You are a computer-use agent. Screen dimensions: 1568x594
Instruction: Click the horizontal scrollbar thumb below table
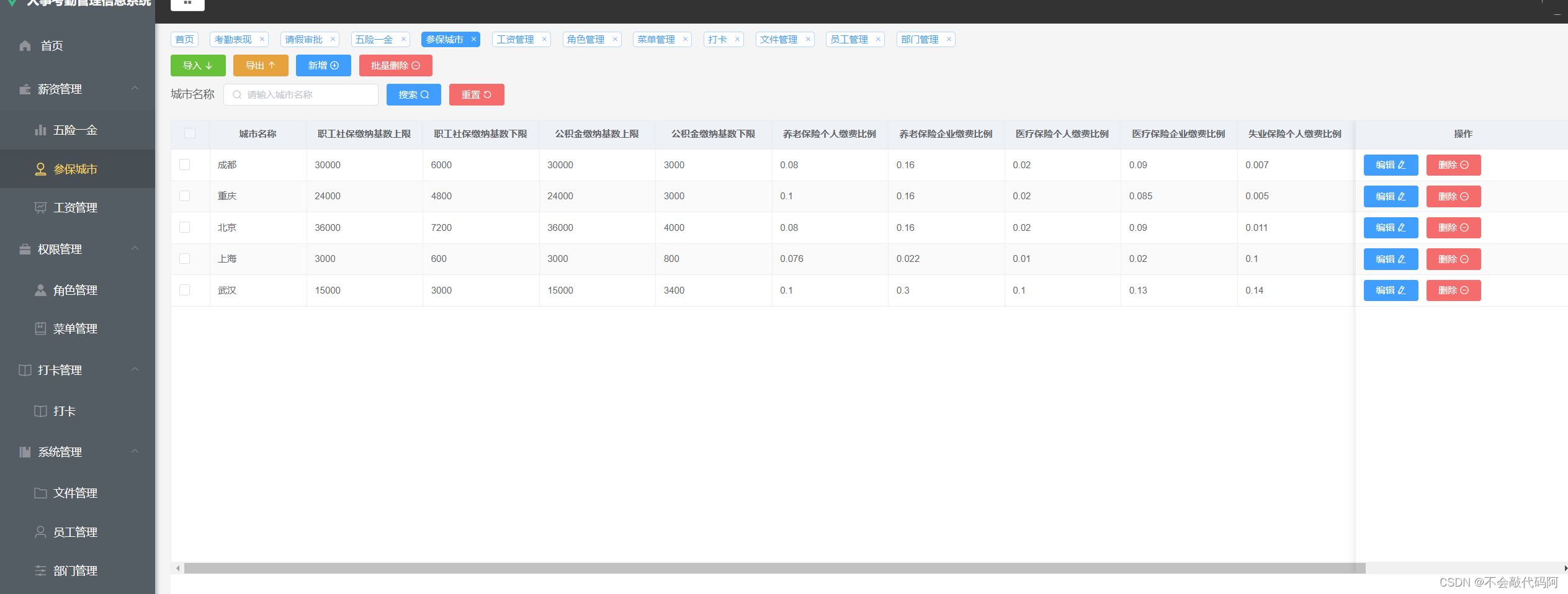coord(774,569)
